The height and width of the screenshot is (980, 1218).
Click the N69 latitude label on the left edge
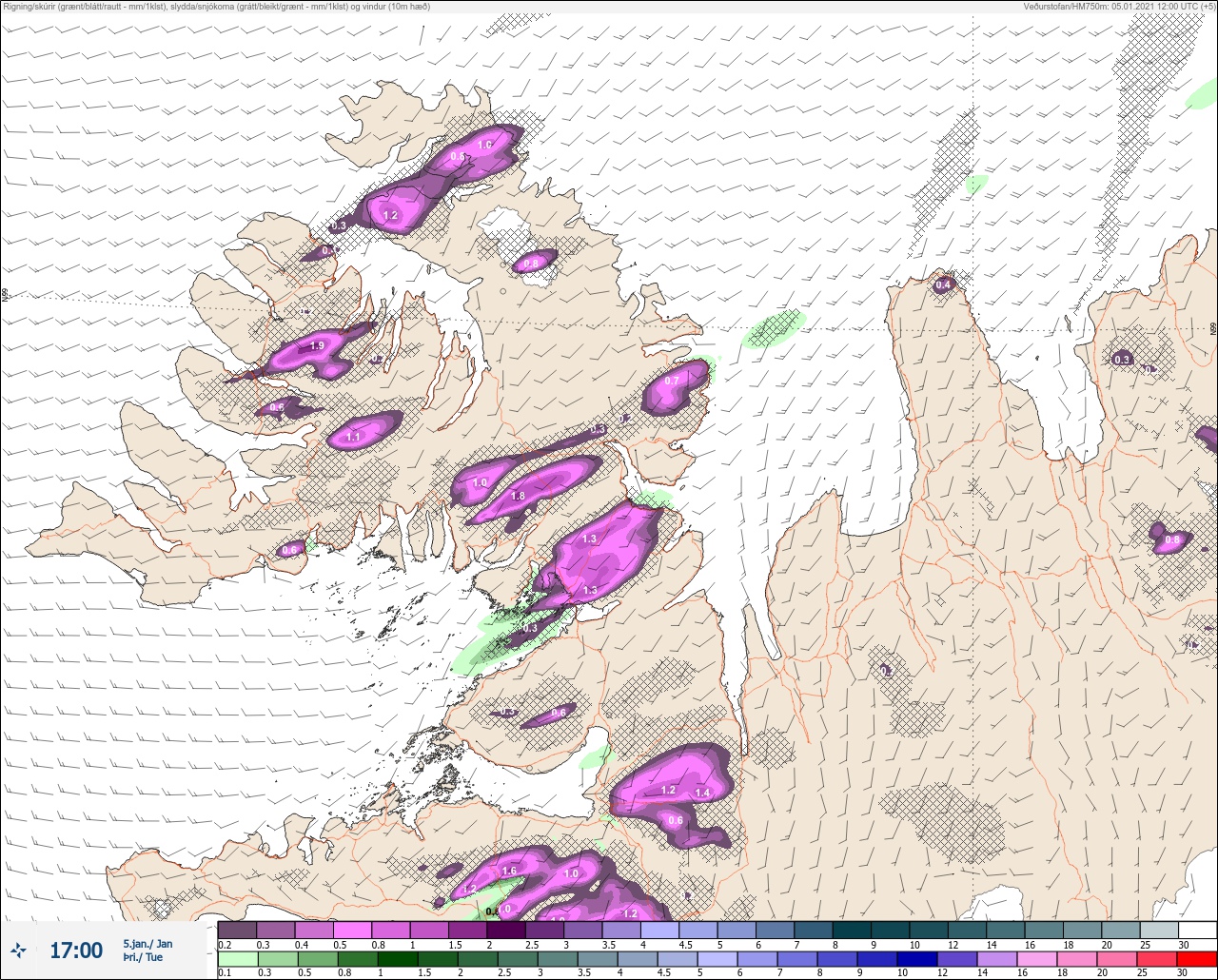point(5,295)
